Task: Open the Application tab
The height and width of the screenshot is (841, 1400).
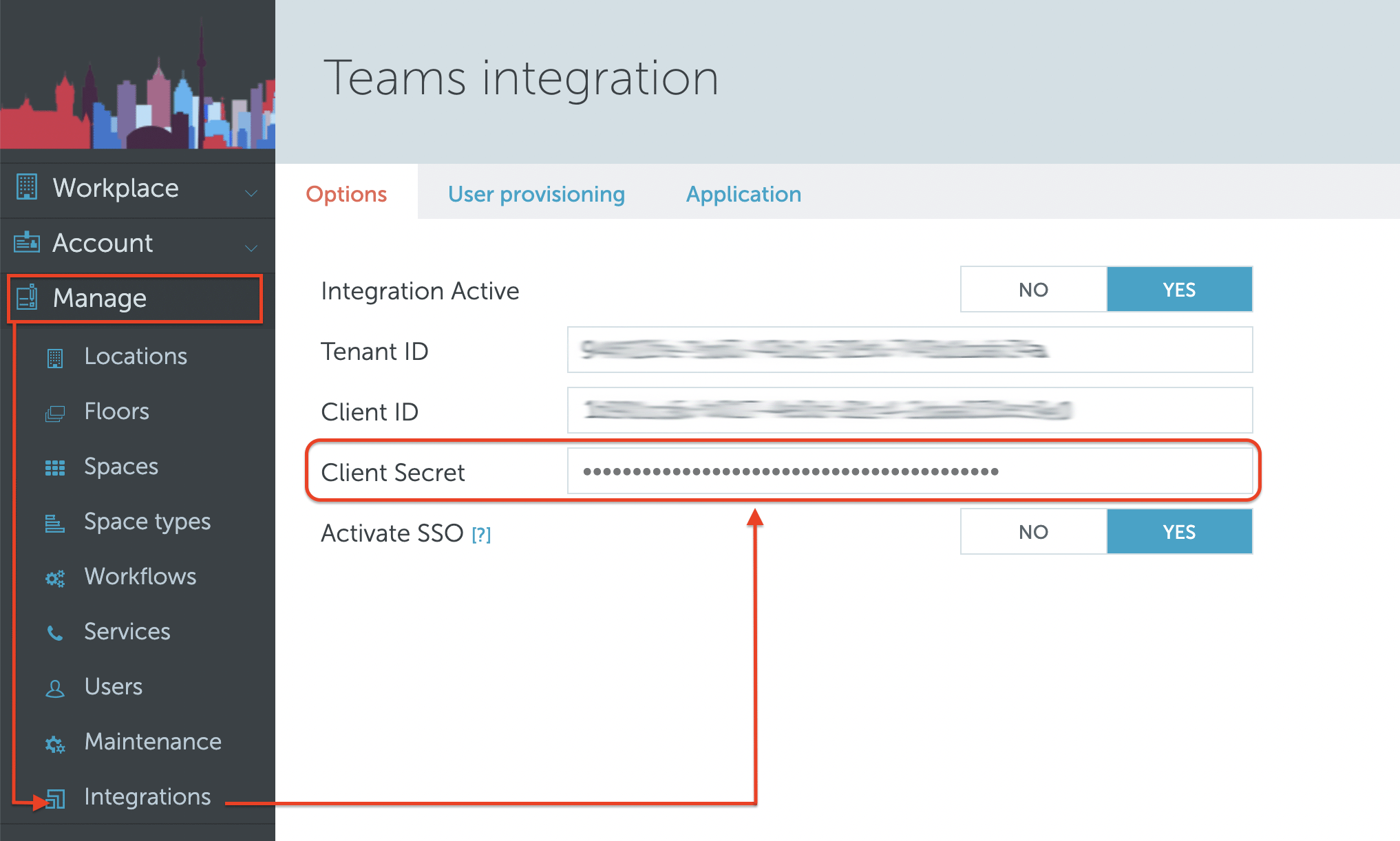Action: 743,194
